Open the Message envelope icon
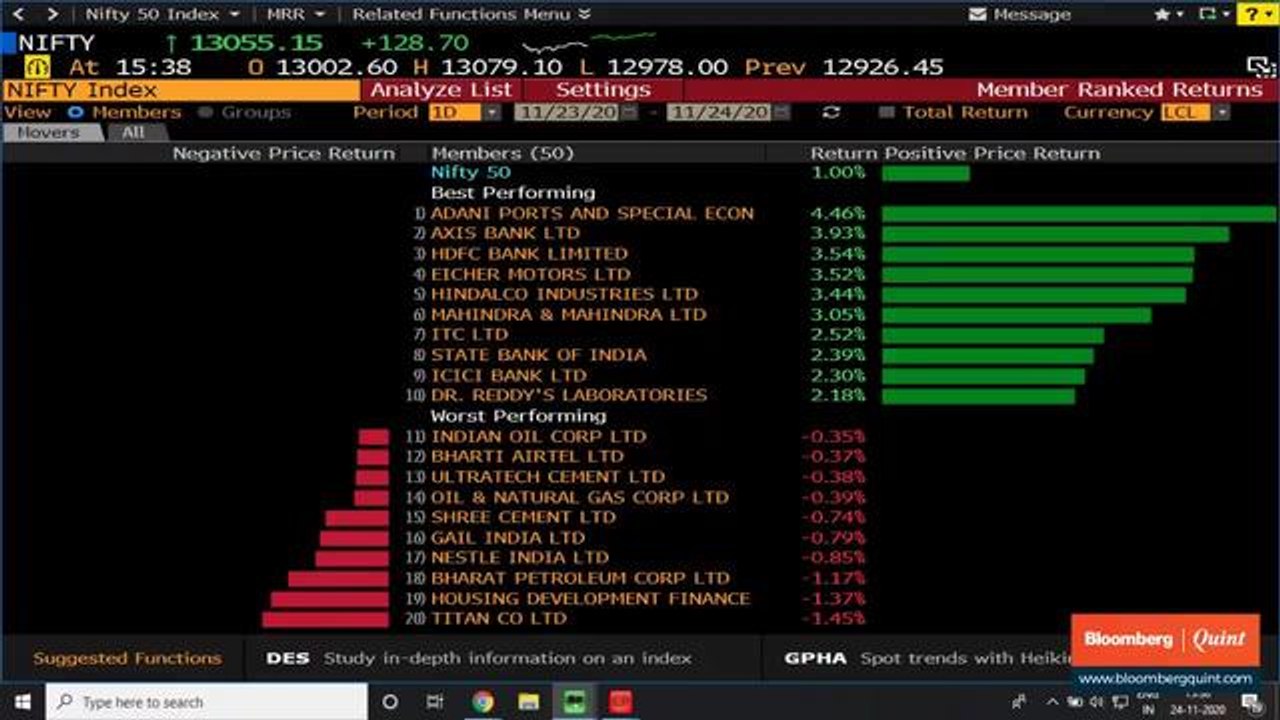The image size is (1280, 720). (978, 14)
